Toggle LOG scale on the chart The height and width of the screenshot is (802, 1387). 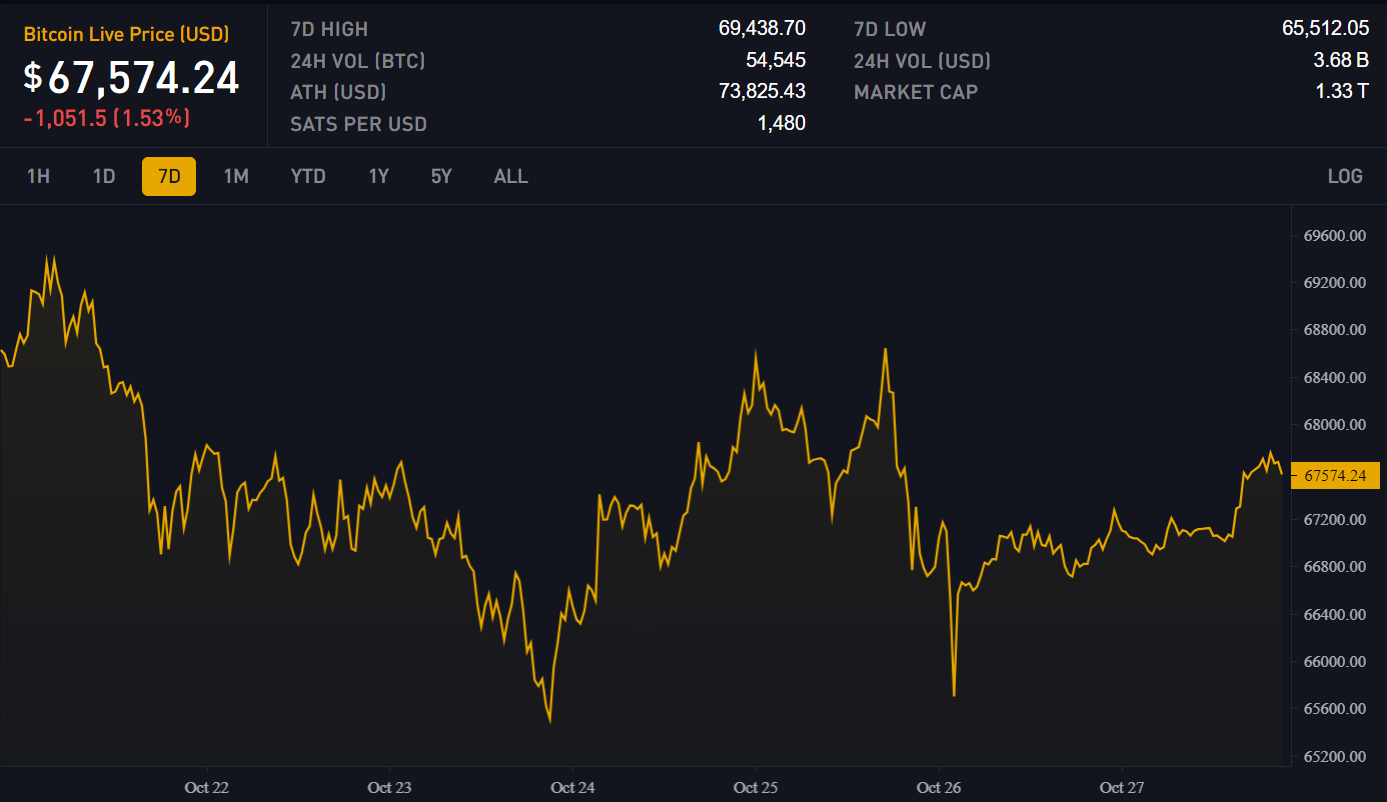point(1344,177)
